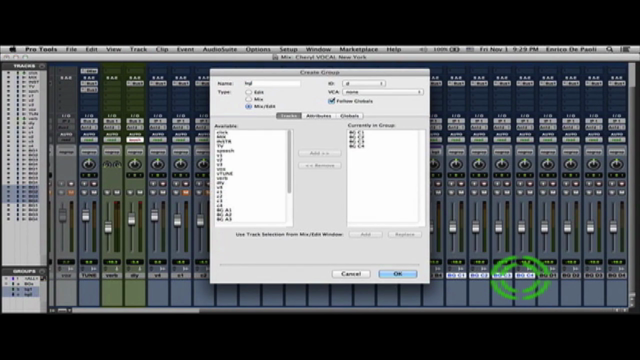Solo the BG C1 track
Screen dimensions: 640x360
point(451,192)
